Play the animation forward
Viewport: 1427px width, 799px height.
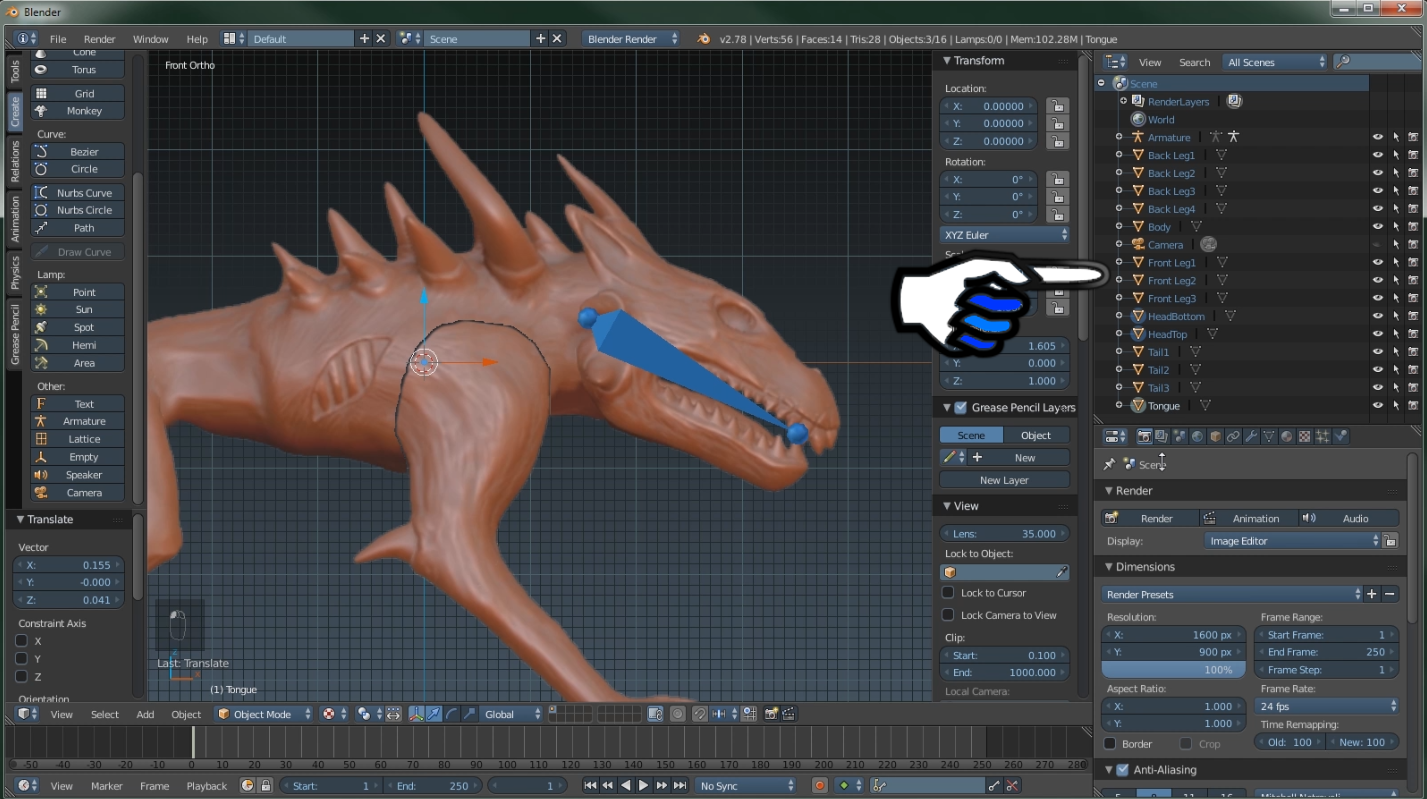[x=643, y=786]
